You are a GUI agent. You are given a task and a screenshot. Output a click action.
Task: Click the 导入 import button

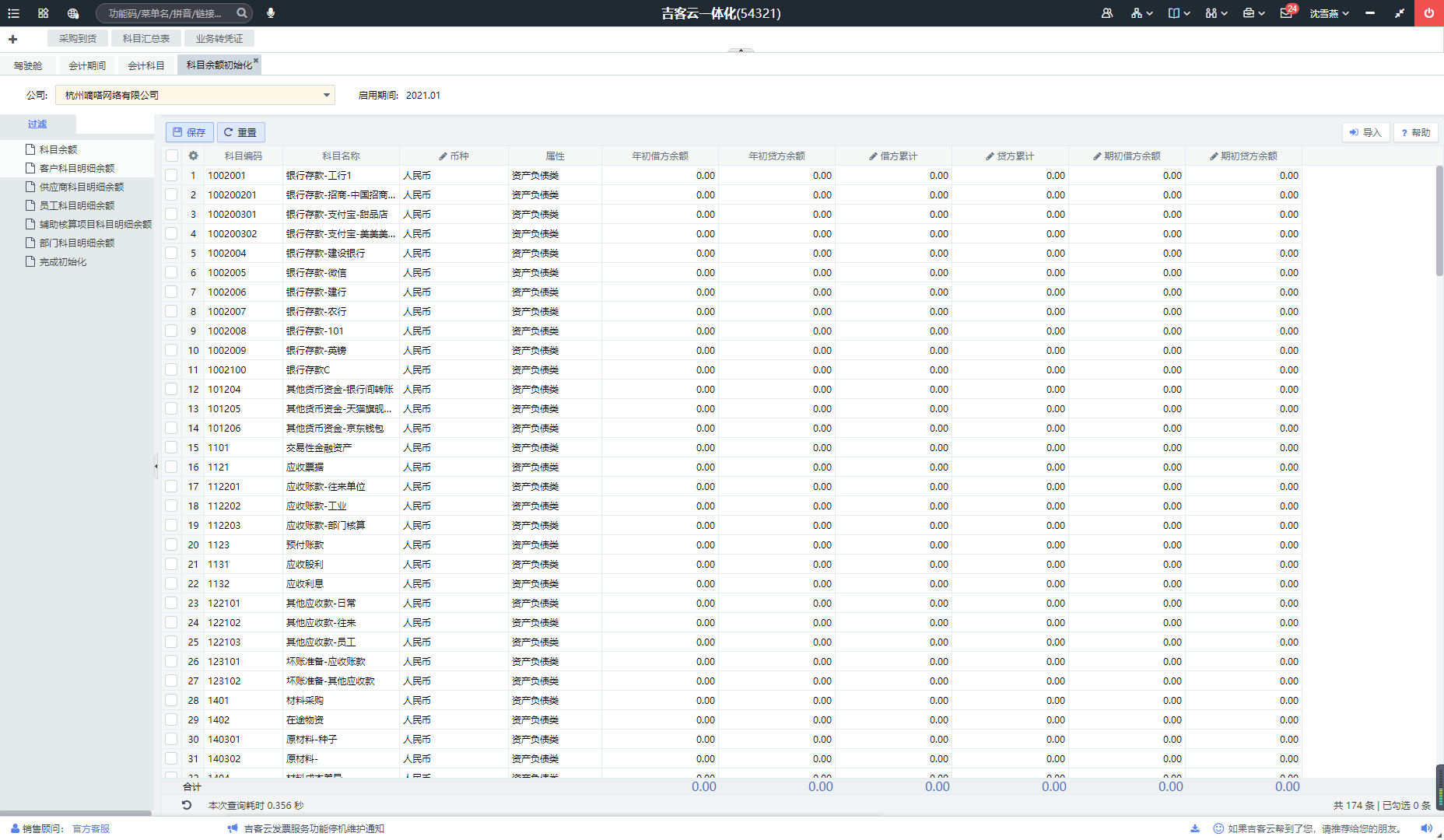click(x=1366, y=132)
